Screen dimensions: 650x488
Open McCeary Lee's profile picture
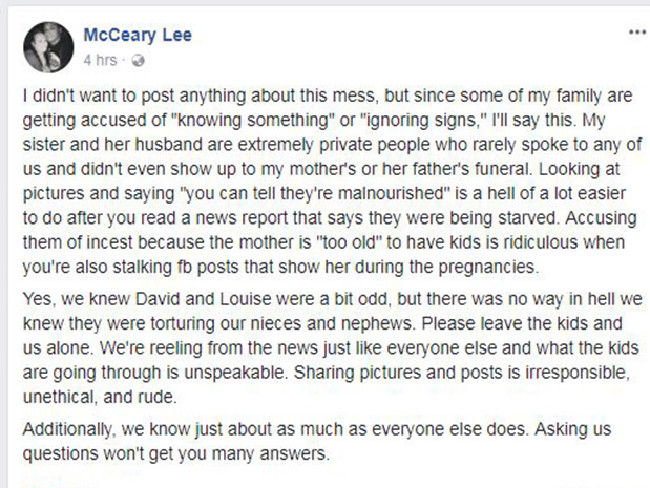tap(47, 47)
